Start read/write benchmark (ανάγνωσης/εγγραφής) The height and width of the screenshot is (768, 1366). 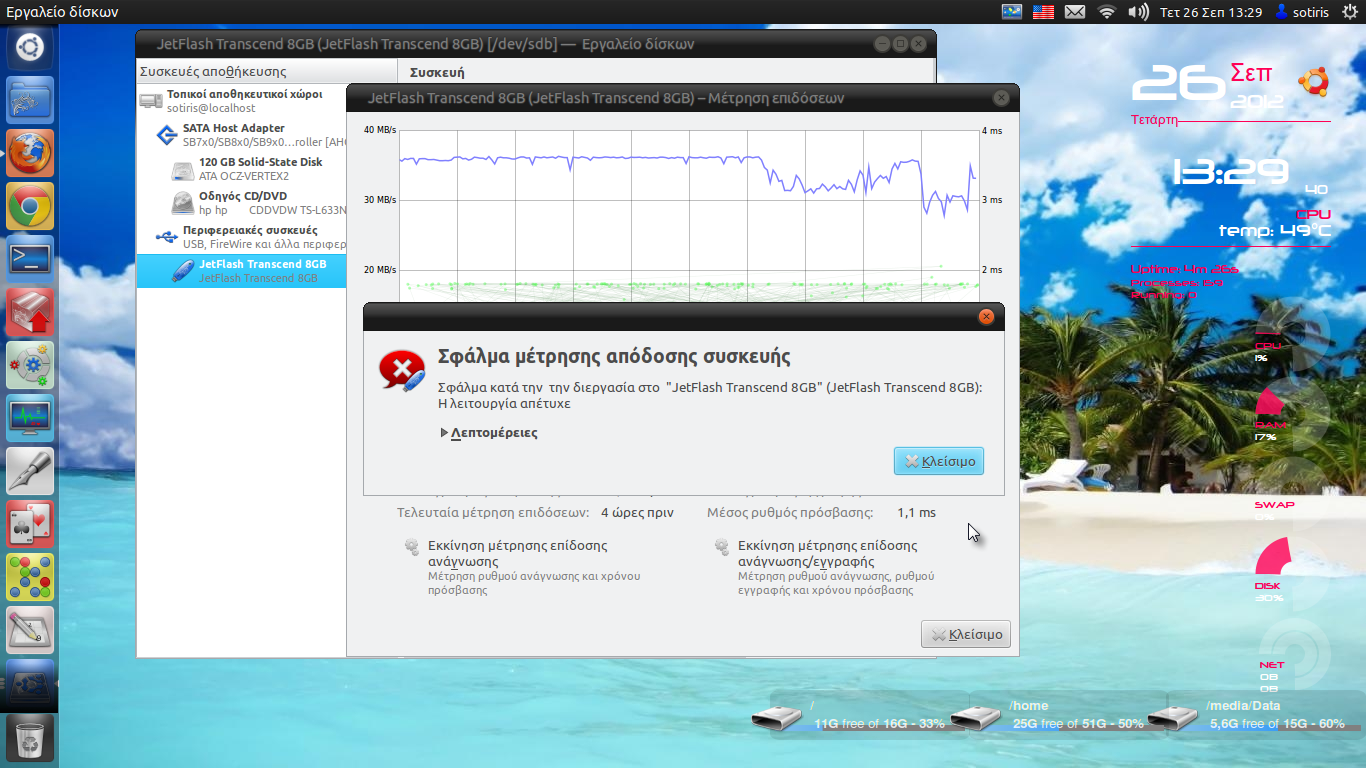click(x=827, y=553)
